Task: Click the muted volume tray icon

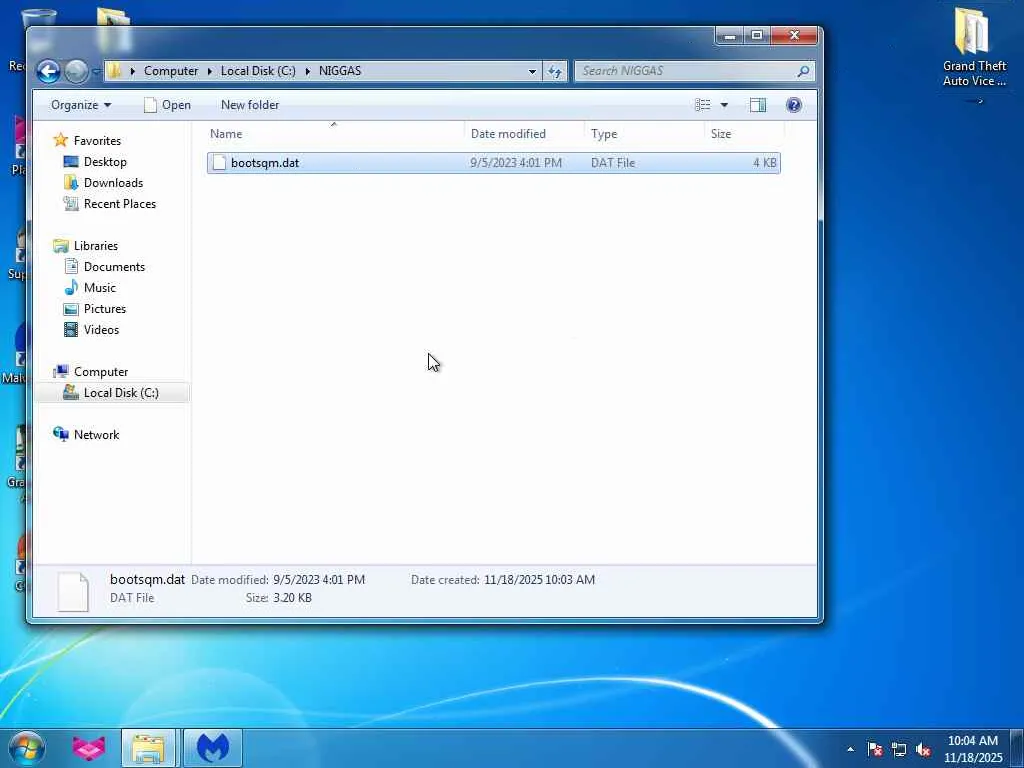Action: (x=923, y=749)
